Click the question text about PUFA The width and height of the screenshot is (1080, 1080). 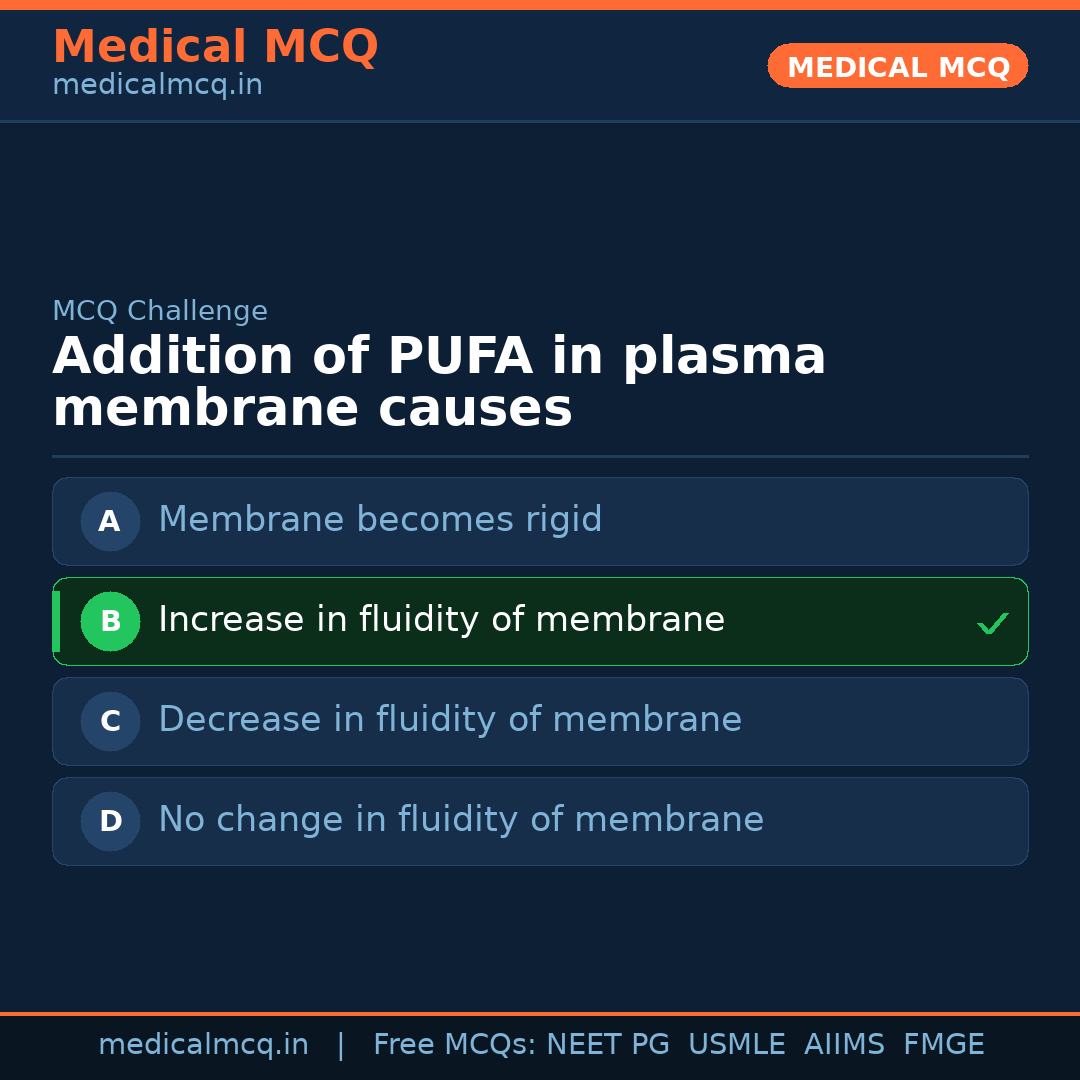pos(439,382)
